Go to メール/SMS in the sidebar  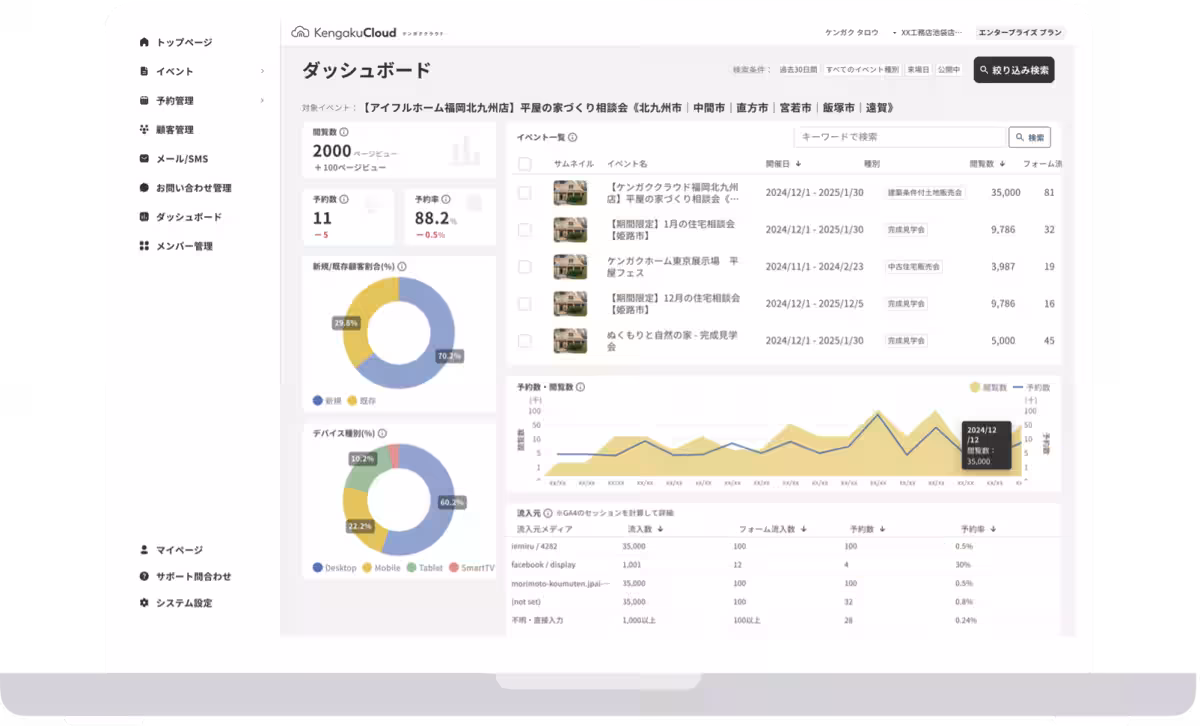click(181, 159)
